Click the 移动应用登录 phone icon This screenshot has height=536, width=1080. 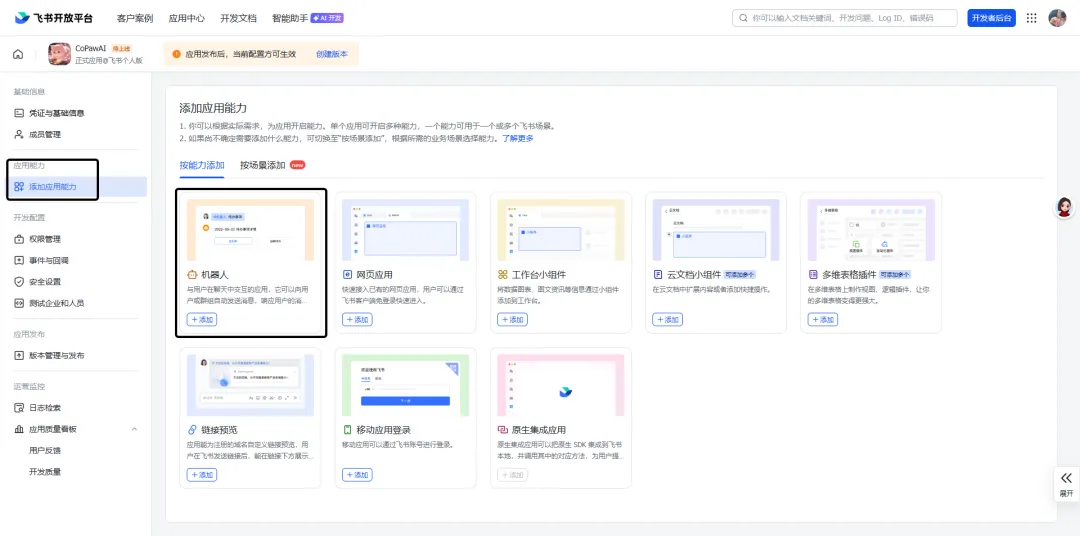tap(348, 429)
